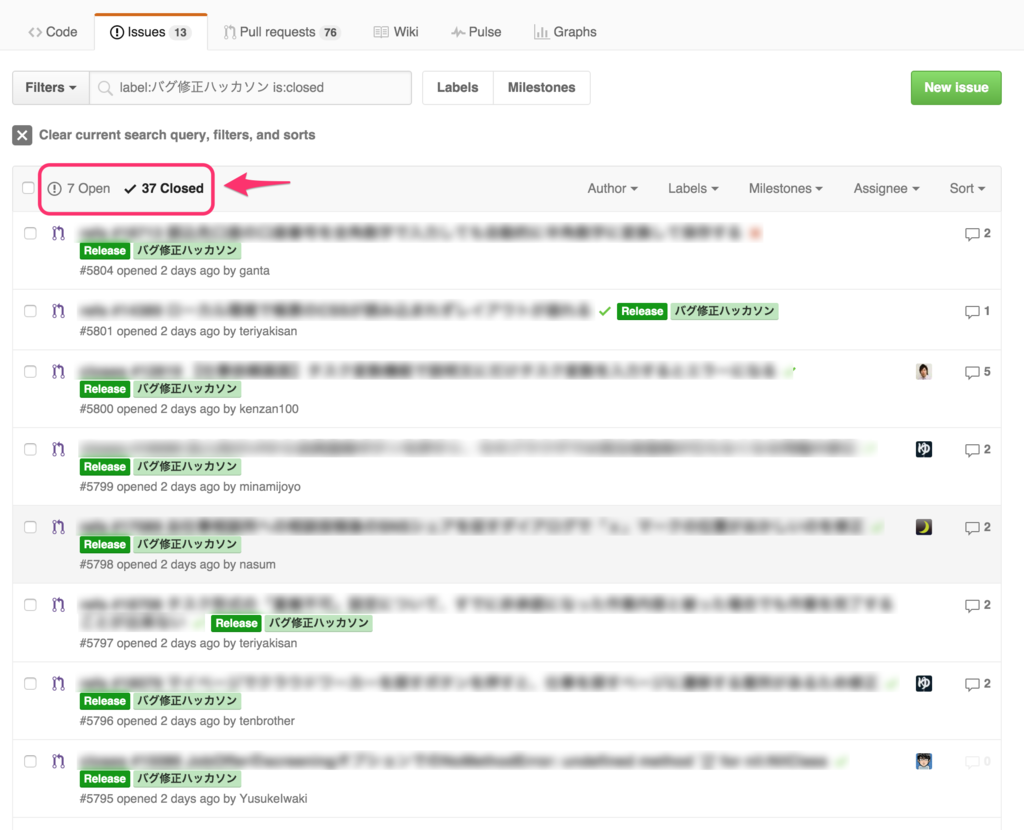1024x830 pixels.
Task: Show the 37 Closed issues
Action: coord(164,189)
